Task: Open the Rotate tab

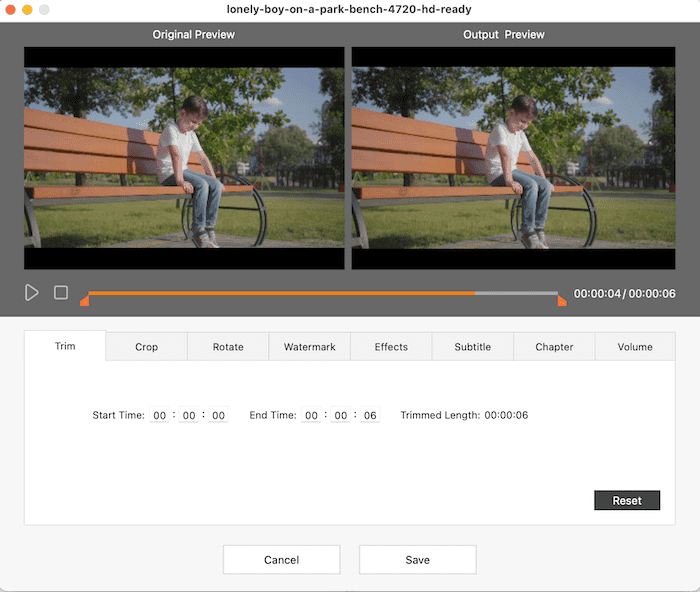Action: (x=228, y=347)
